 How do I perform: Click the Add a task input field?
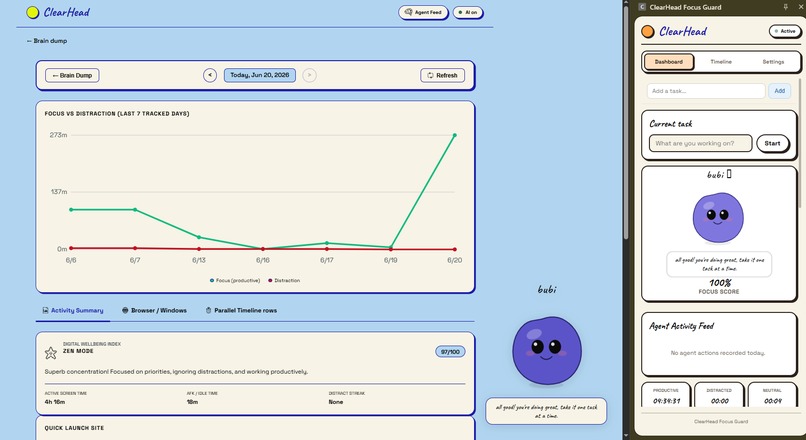(x=706, y=91)
